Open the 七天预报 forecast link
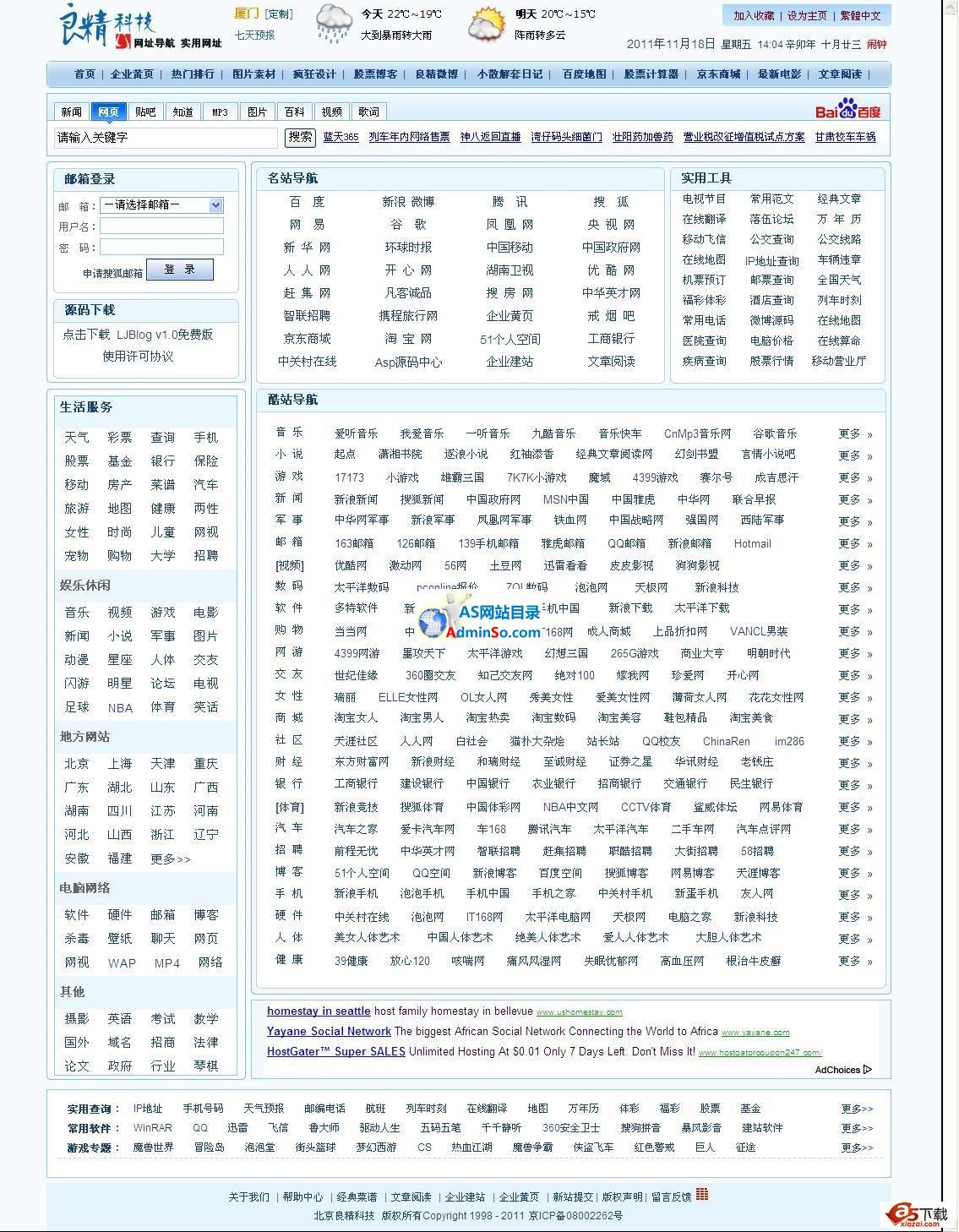The height and width of the screenshot is (1232, 959). pos(254,35)
